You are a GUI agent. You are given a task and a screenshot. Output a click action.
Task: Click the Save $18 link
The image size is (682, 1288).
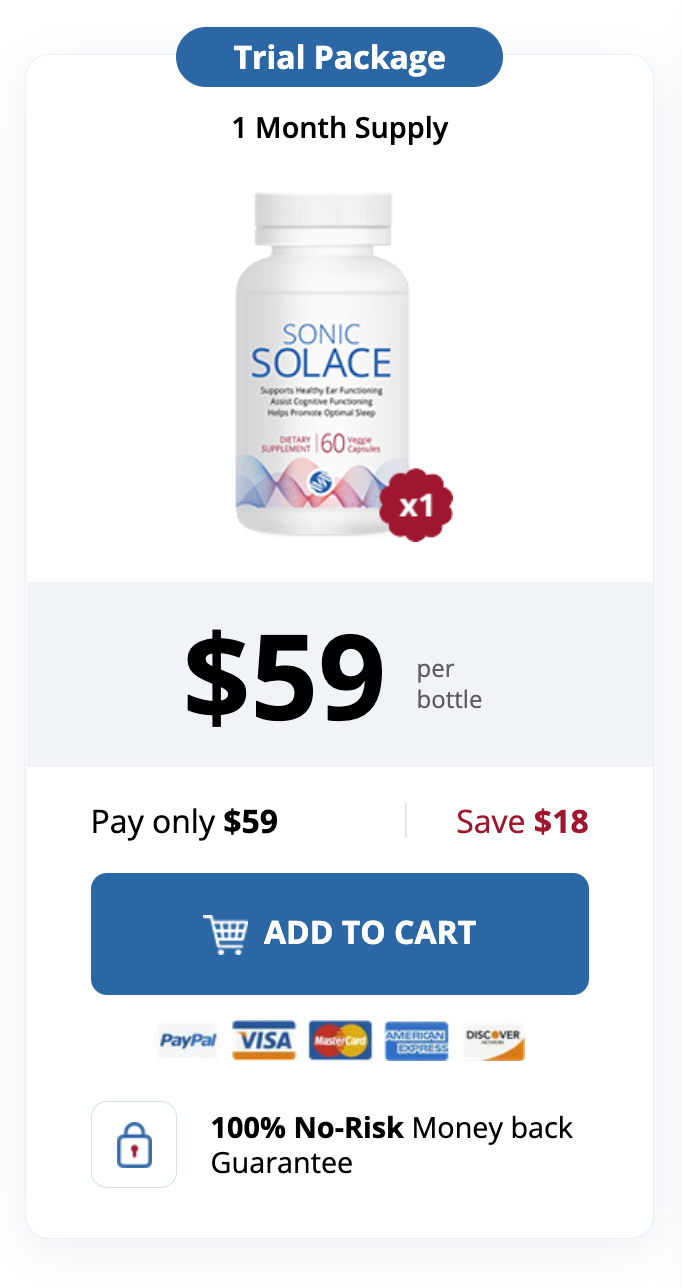522,820
